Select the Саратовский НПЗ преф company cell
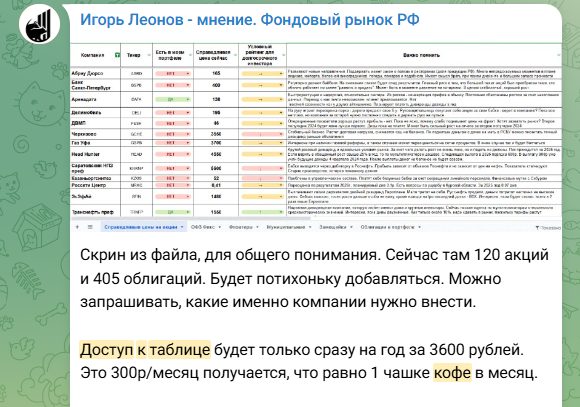 click(95, 168)
